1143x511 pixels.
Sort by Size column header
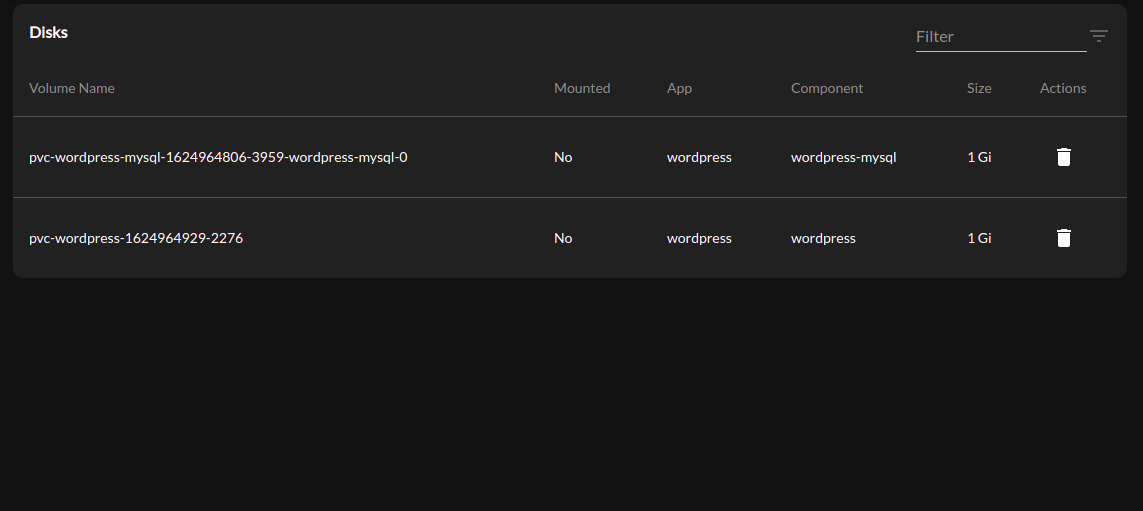coord(979,88)
